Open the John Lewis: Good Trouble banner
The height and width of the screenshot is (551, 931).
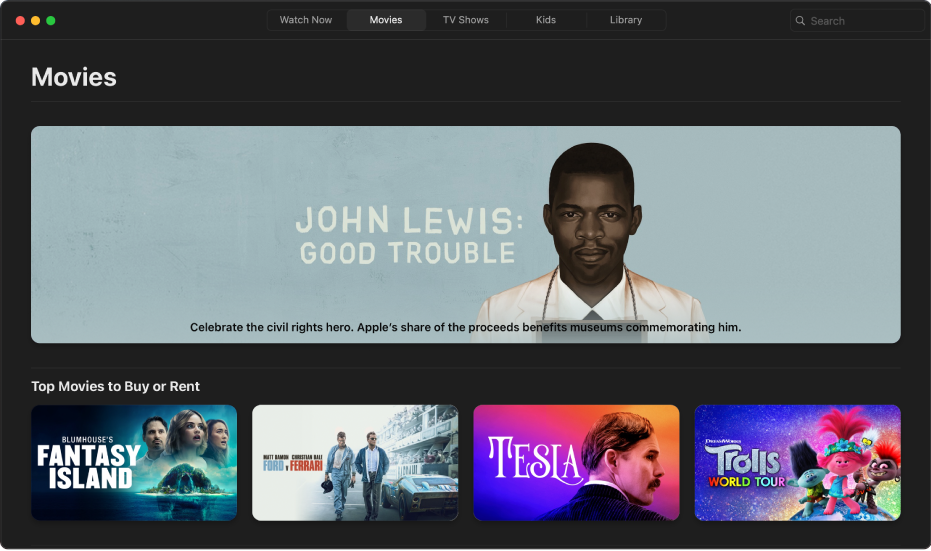(x=466, y=235)
